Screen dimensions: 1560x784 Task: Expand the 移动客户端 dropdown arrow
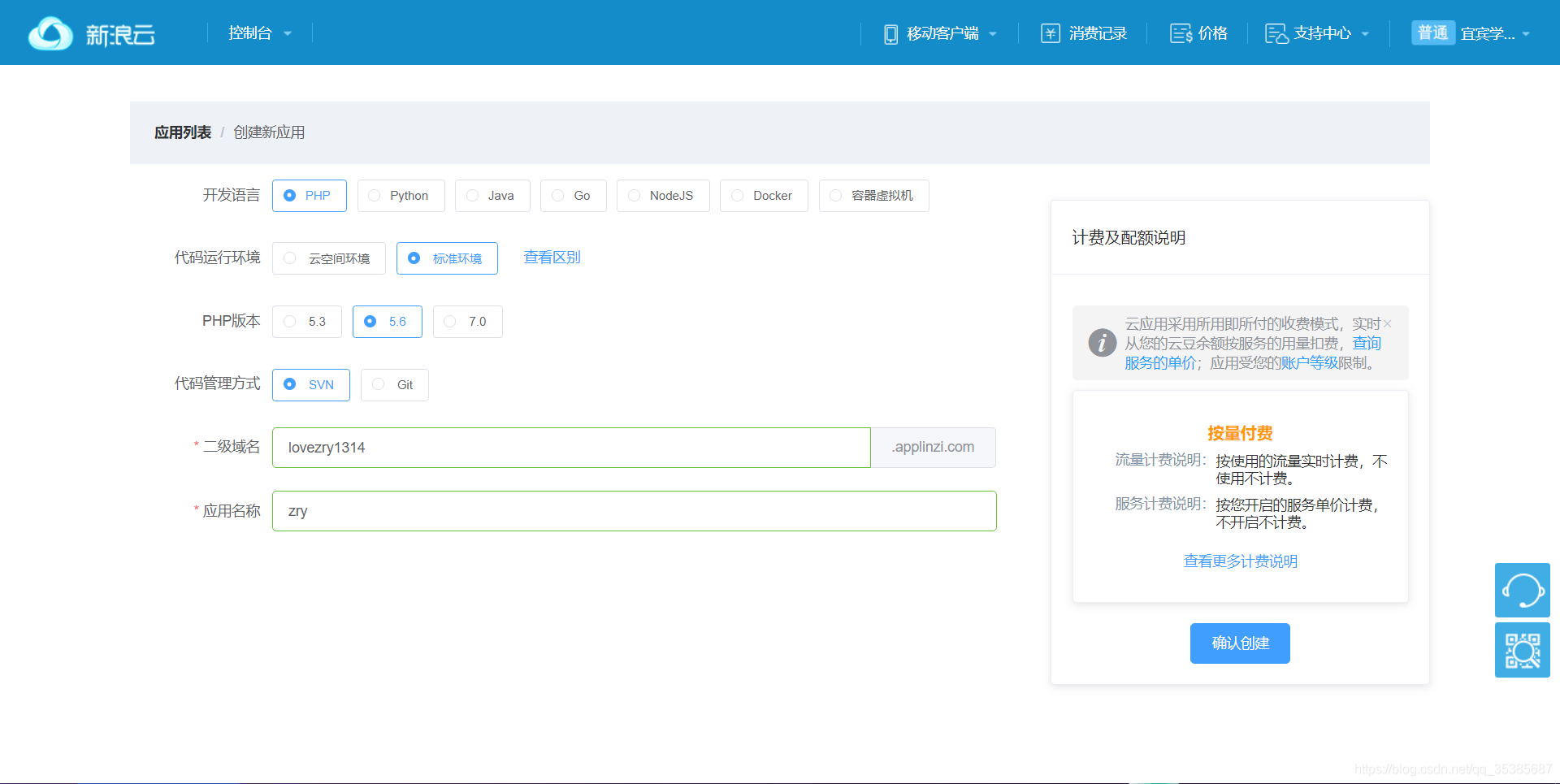(993, 34)
